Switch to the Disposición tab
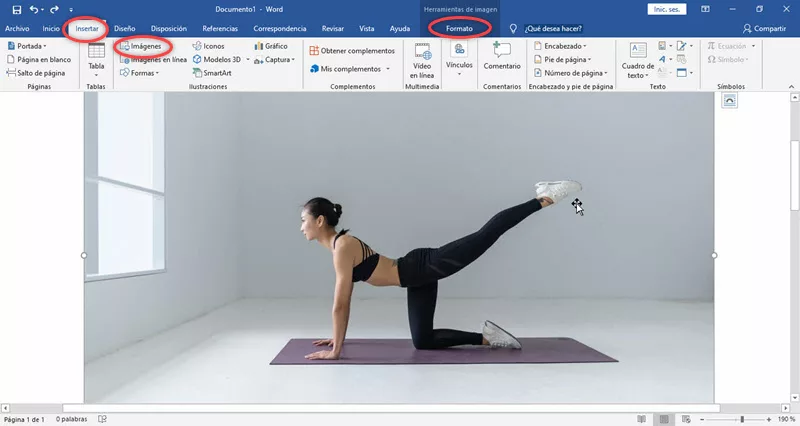This screenshot has height=426, width=800. point(169,29)
